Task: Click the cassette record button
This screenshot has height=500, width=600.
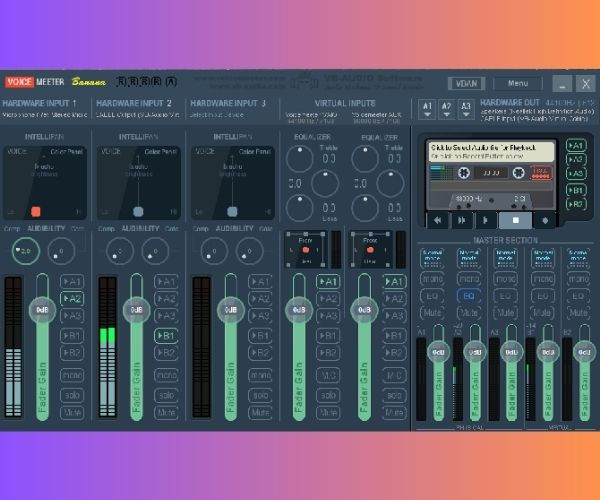Action: [545, 220]
